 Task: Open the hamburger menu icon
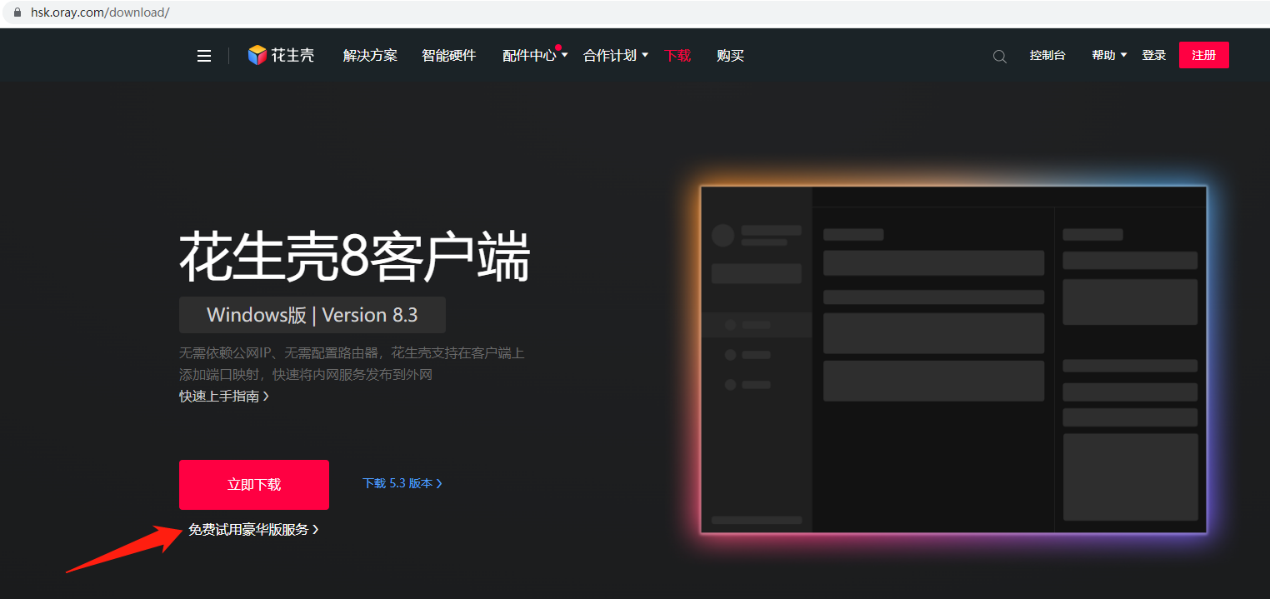point(204,56)
